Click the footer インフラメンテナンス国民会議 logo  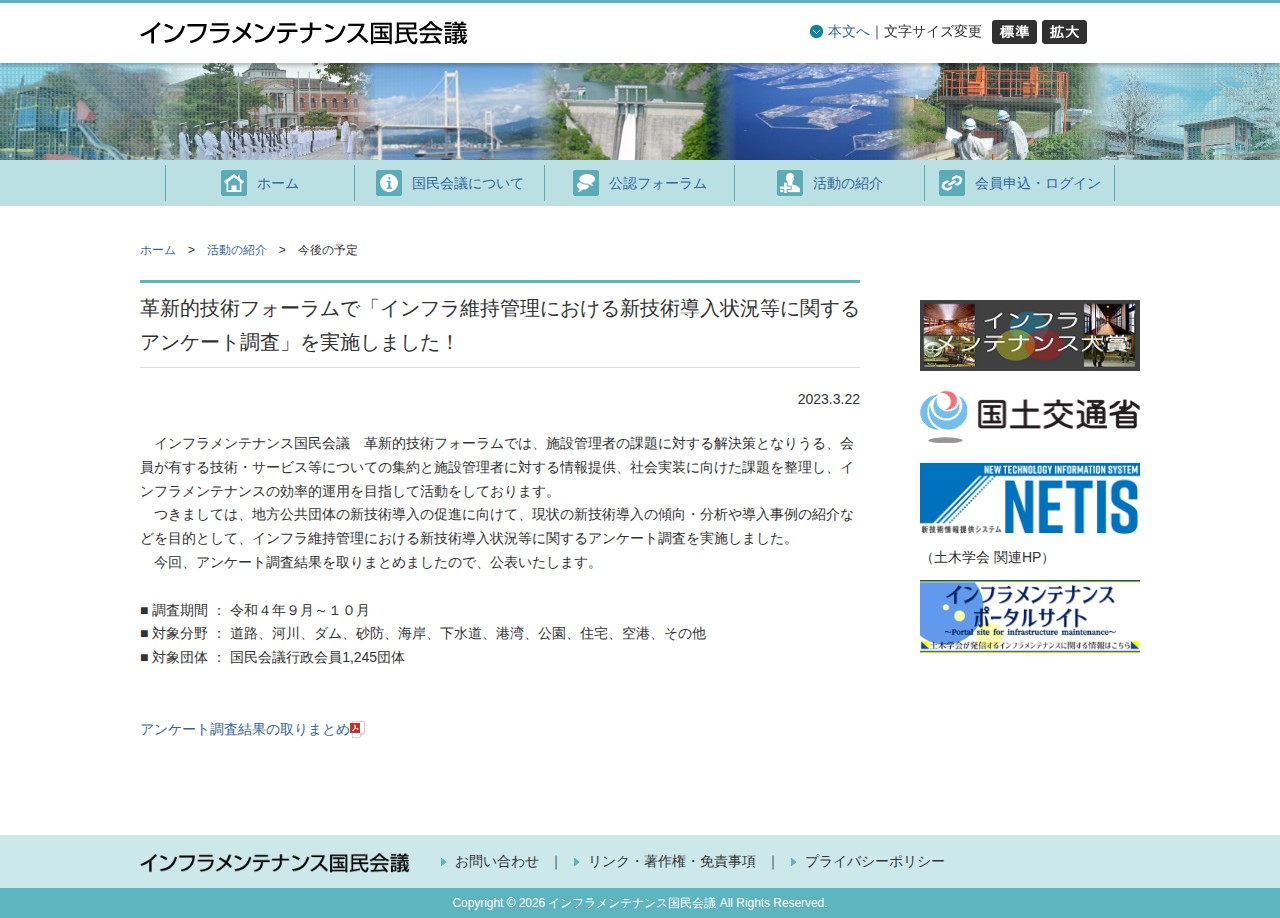[x=275, y=862]
